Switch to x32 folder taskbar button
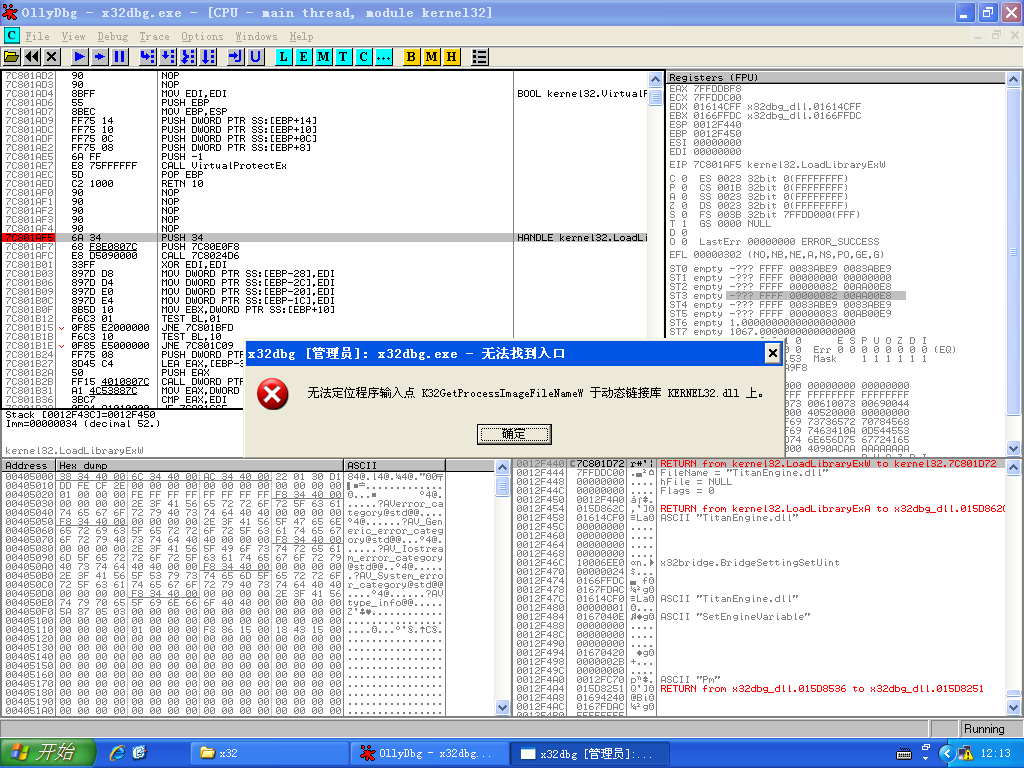Screen dimensions: 1024x768 (268, 753)
